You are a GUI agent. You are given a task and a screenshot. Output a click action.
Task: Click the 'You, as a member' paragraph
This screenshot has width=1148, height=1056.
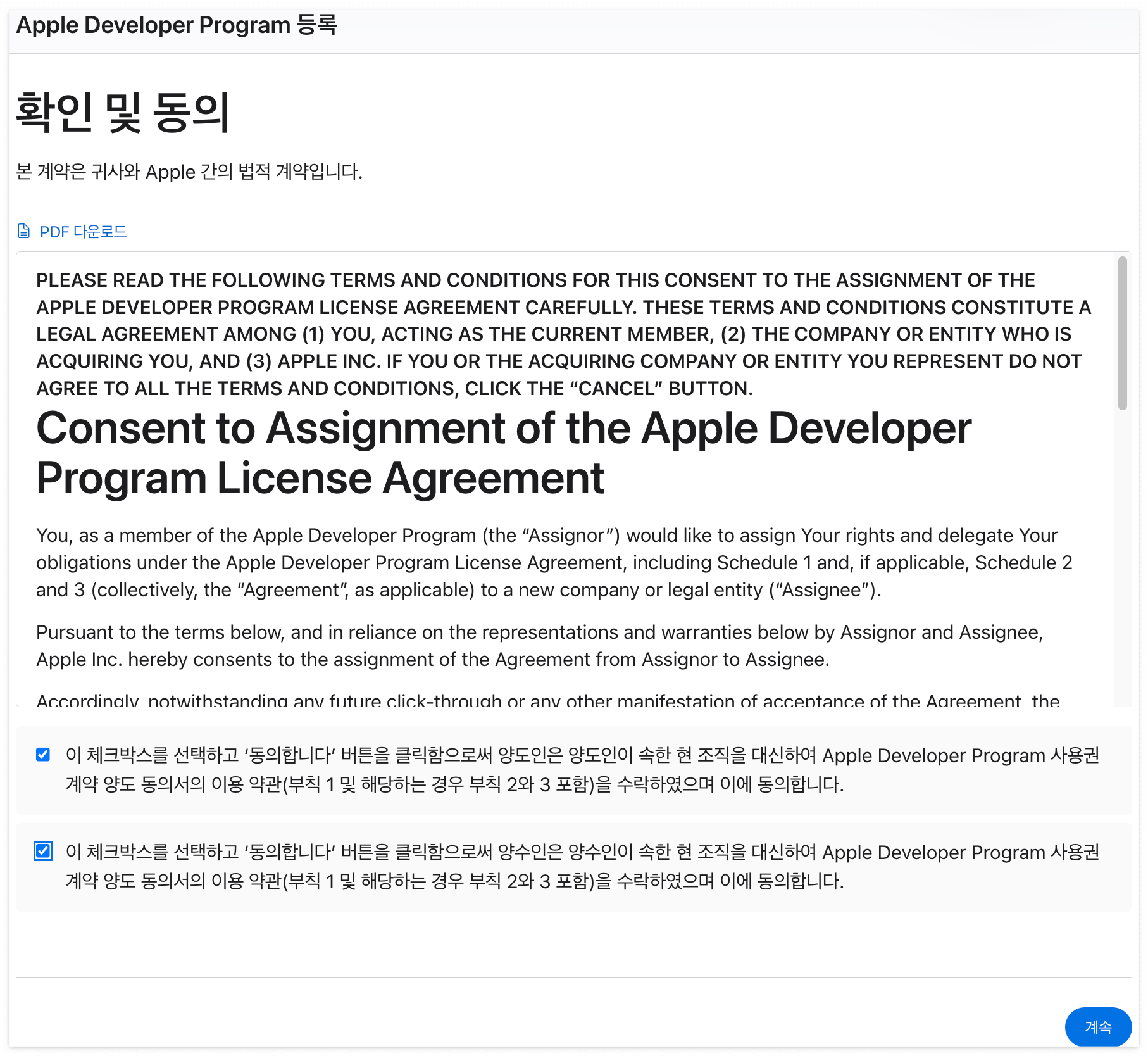click(554, 562)
